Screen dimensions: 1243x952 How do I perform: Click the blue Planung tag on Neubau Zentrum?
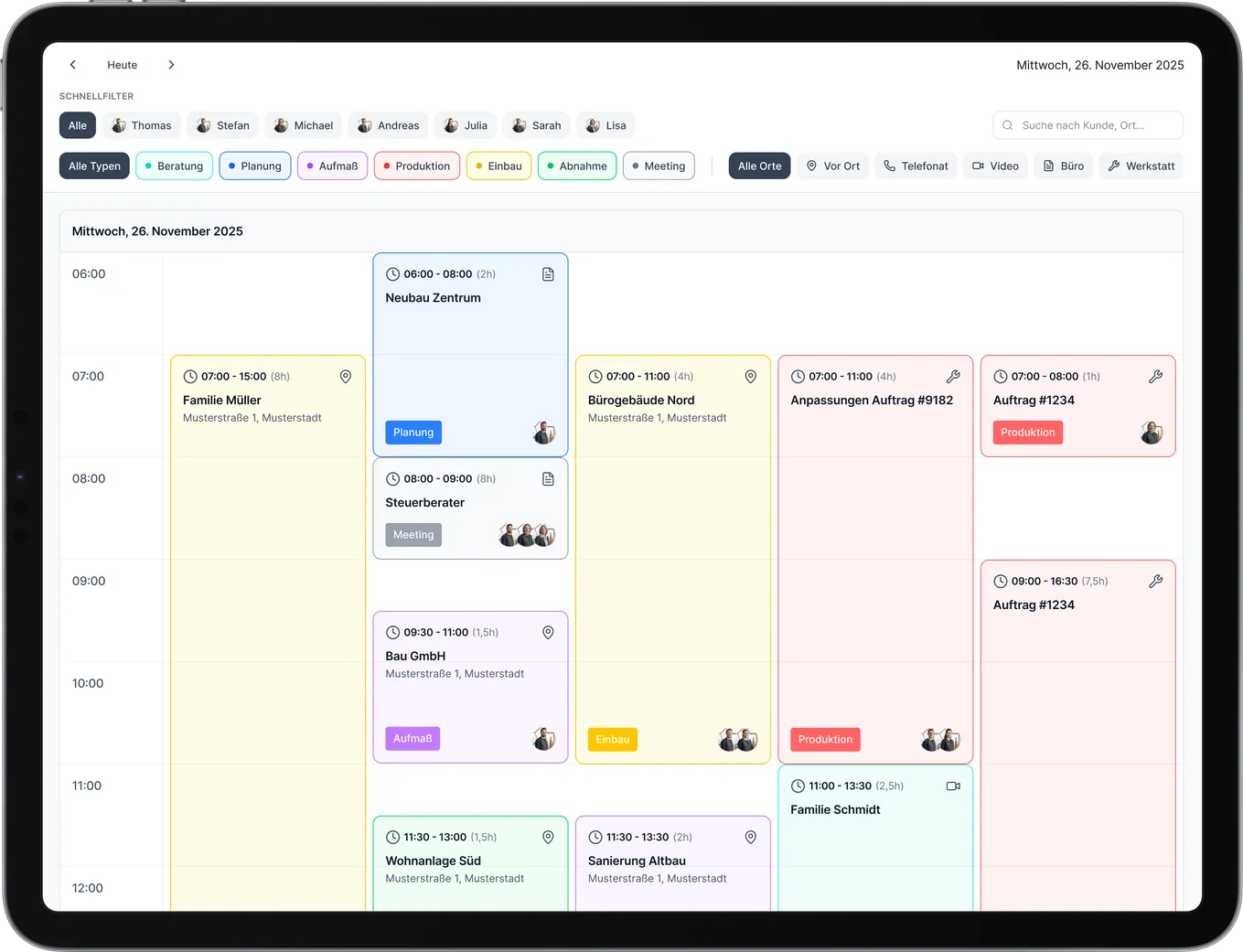413,433
